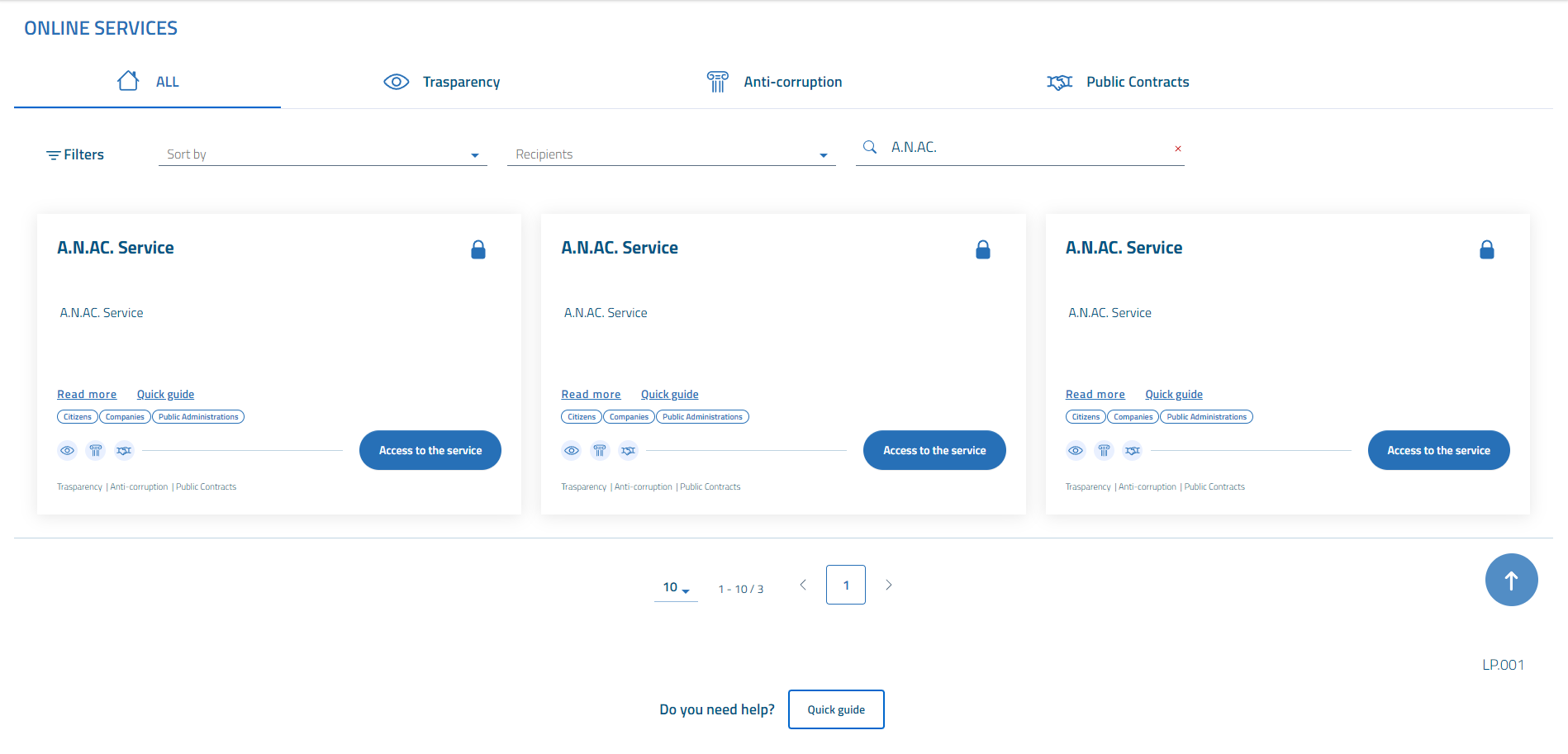Click the lock icon on the first service card
1568x754 pixels.
(478, 249)
